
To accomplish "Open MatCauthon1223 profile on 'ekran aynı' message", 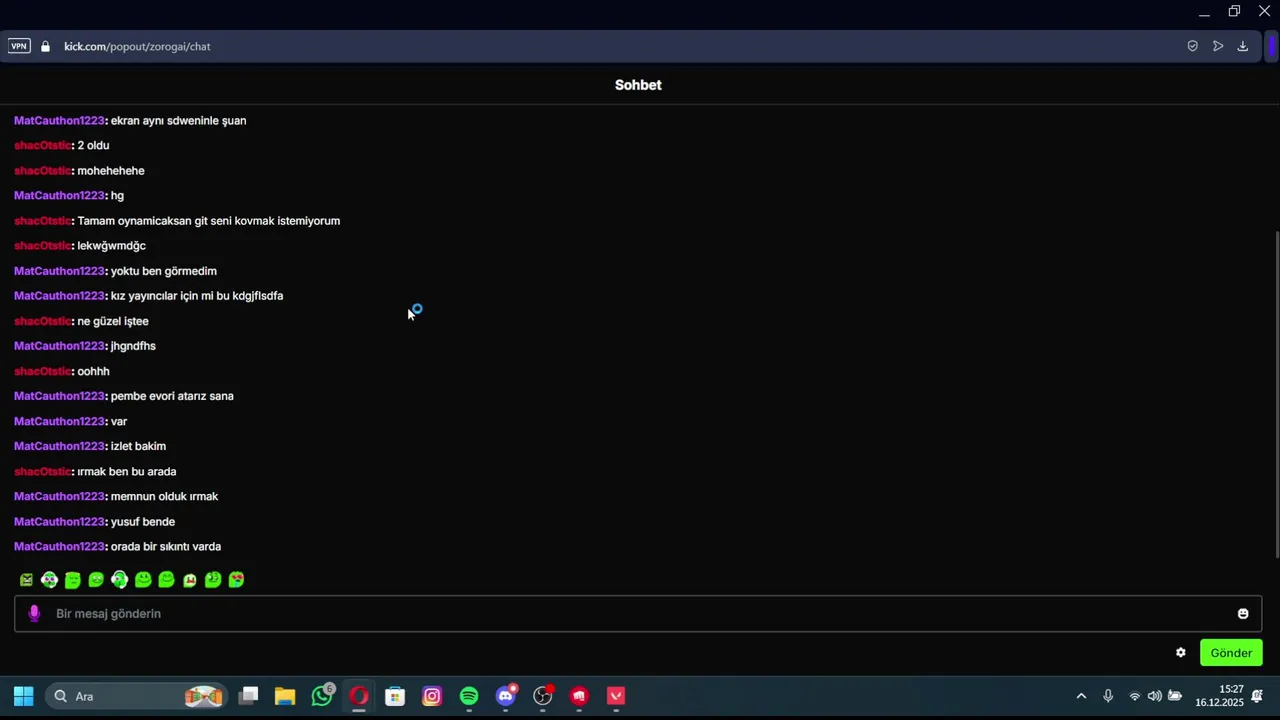I will [x=59, y=121].
